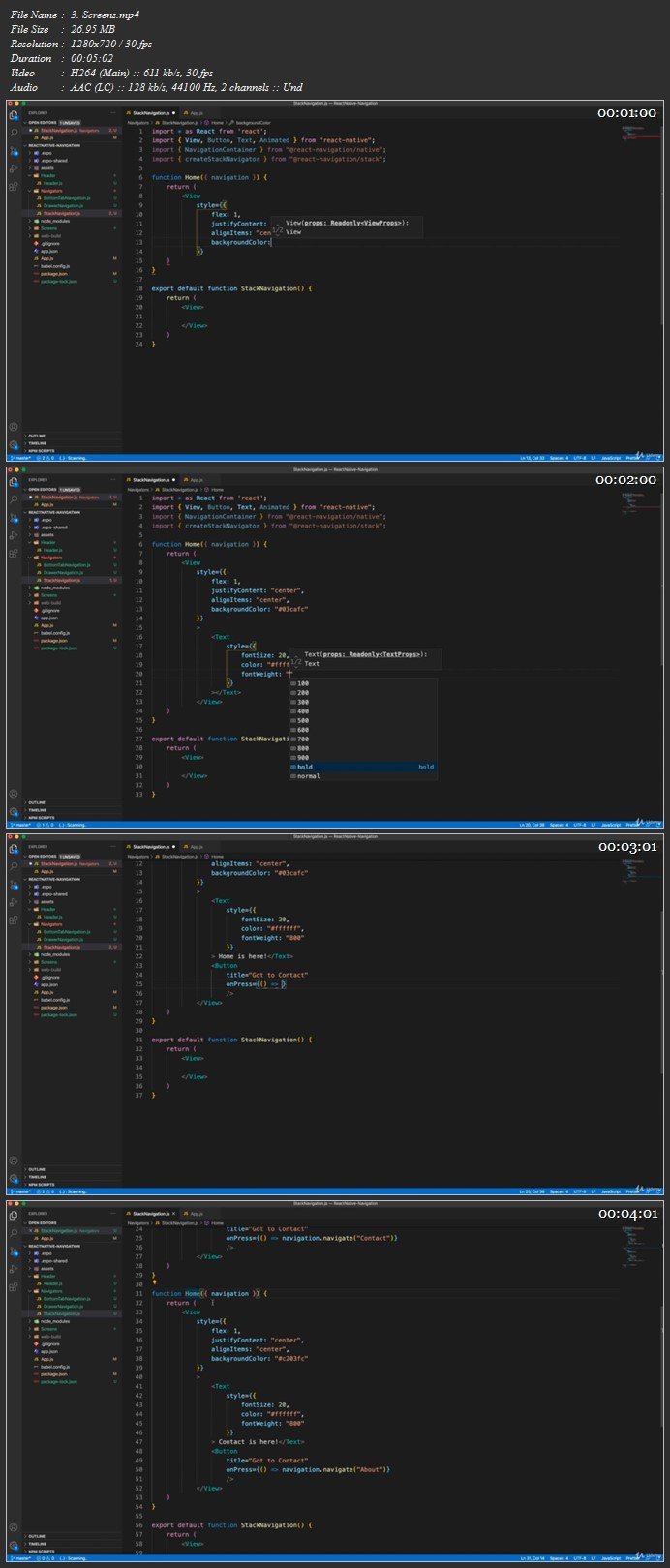Collapse Header folder in 00:02:00 frame
The image size is (670, 1568).
pyautogui.click(x=73, y=542)
